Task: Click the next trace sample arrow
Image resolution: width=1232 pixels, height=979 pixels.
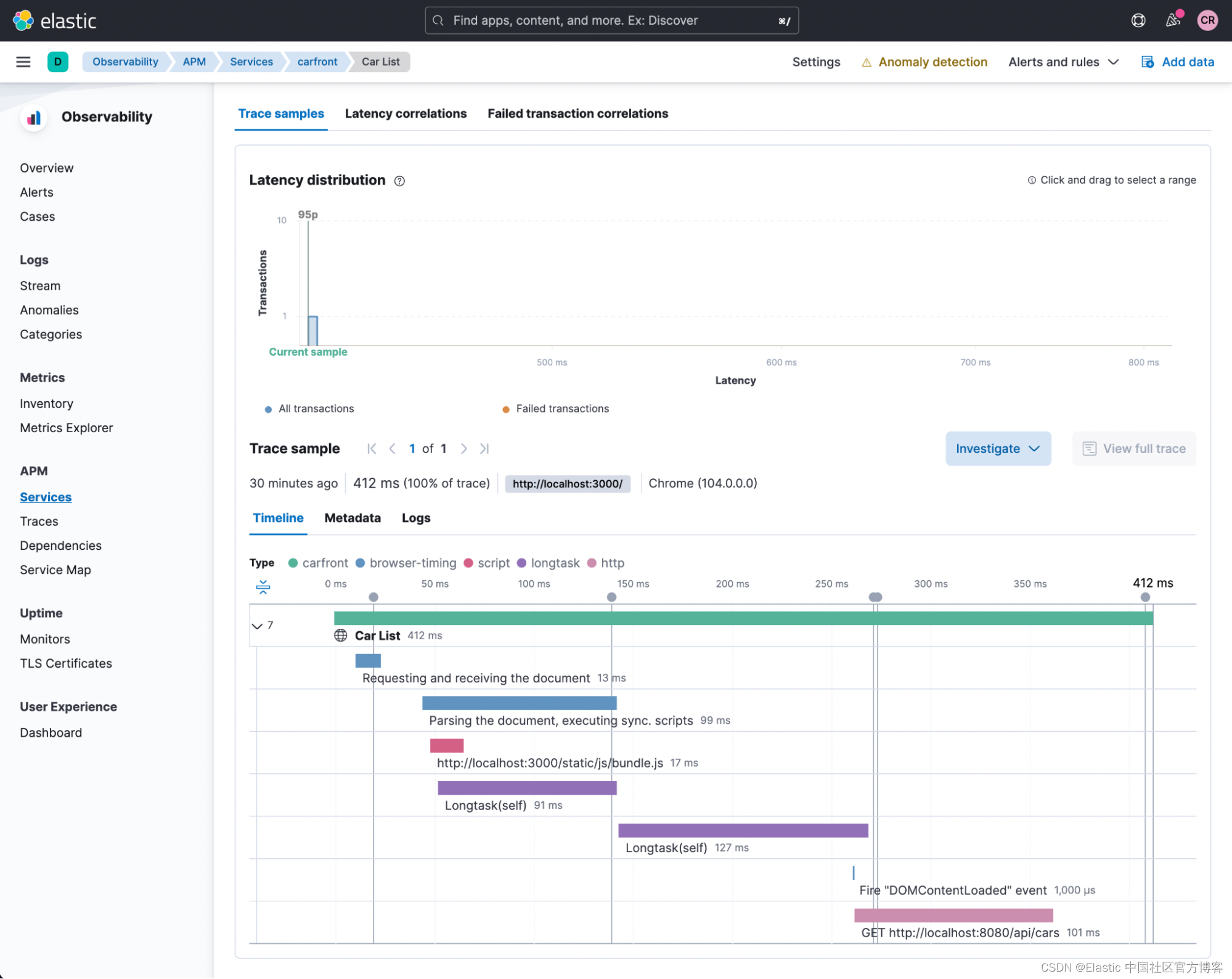Action: coord(464,449)
